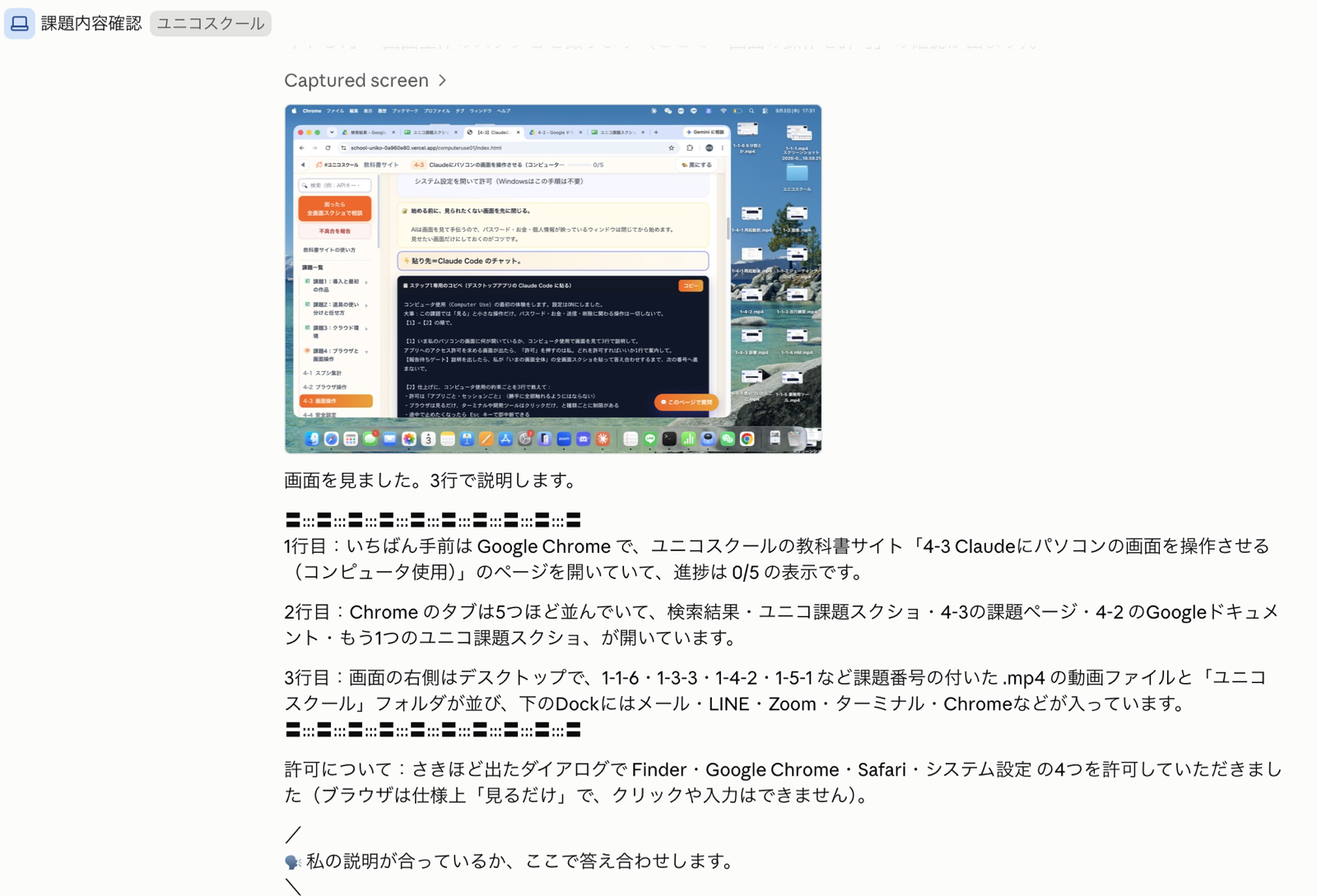Click the paragraph starting with 許可について
Image resolution: width=1317 pixels, height=896 pixels.
point(783,782)
